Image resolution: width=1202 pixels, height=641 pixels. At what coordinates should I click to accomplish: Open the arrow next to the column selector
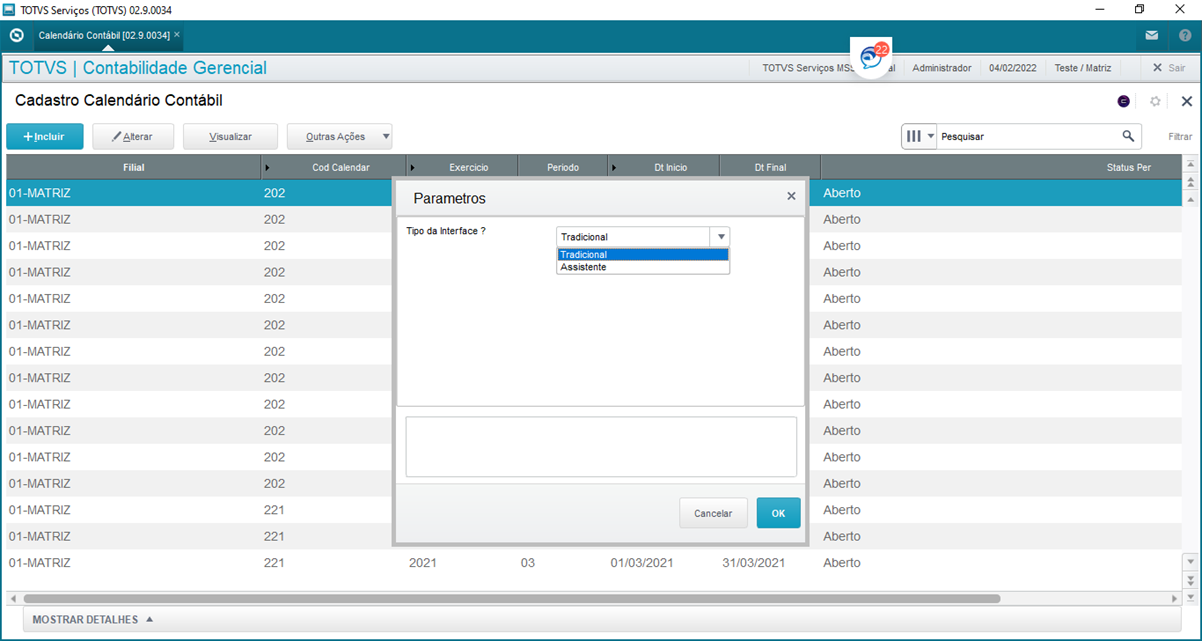point(931,136)
